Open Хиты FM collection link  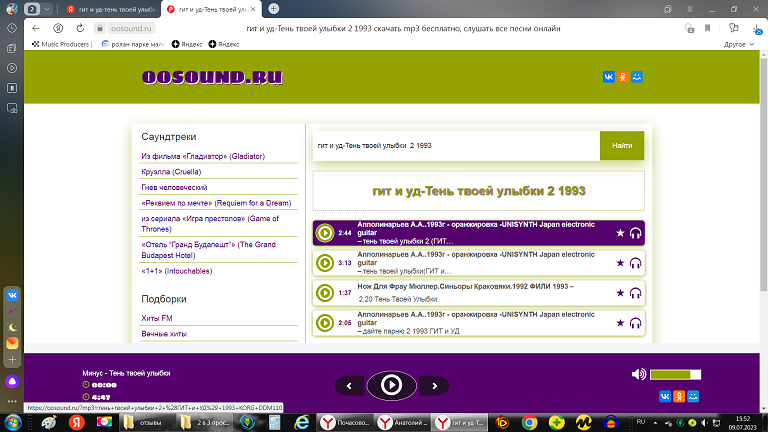(x=157, y=318)
